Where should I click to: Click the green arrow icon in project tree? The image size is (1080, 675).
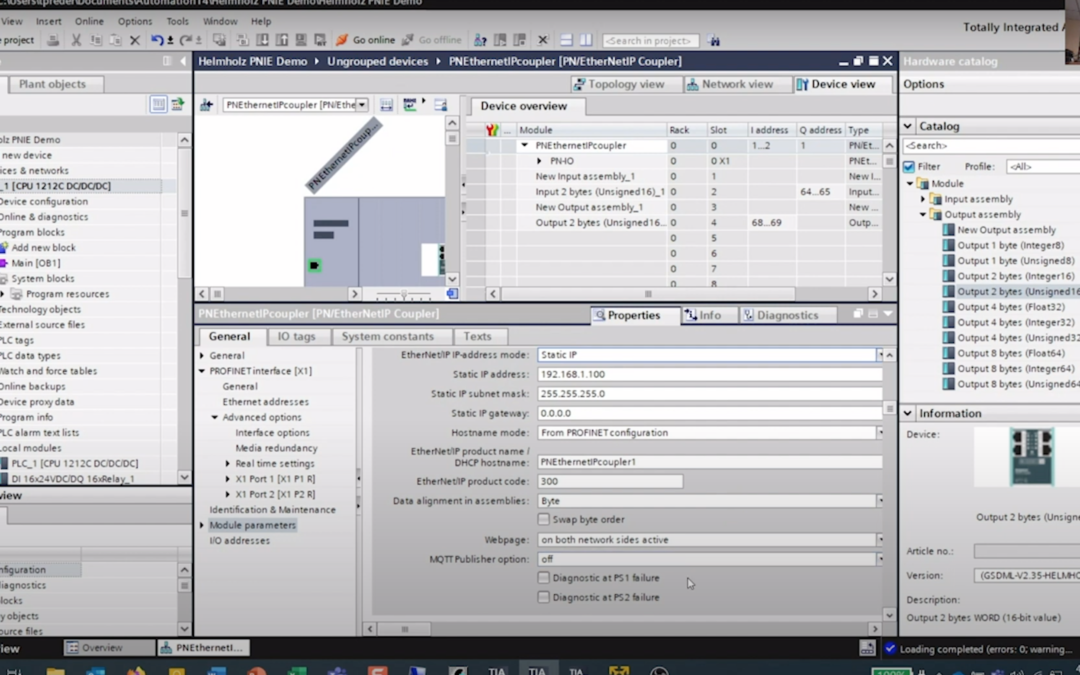point(178,104)
